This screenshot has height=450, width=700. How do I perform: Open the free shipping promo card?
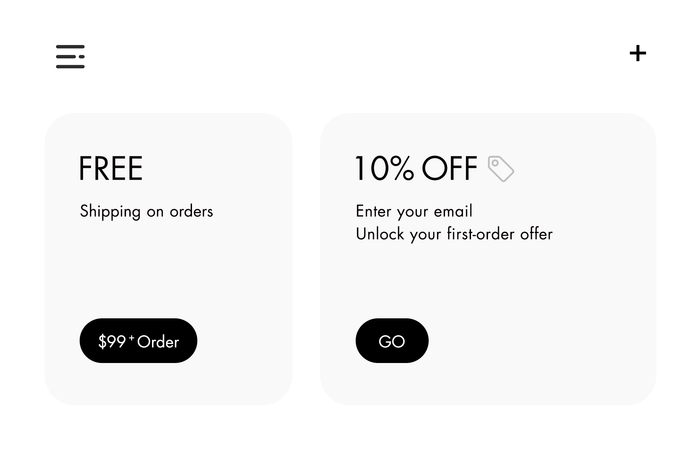(x=168, y=259)
